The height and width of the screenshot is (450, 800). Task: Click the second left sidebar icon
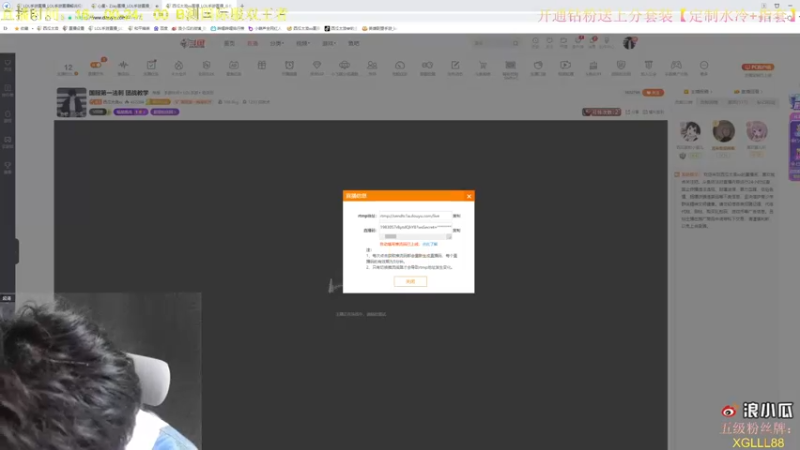click(x=7, y=90)
